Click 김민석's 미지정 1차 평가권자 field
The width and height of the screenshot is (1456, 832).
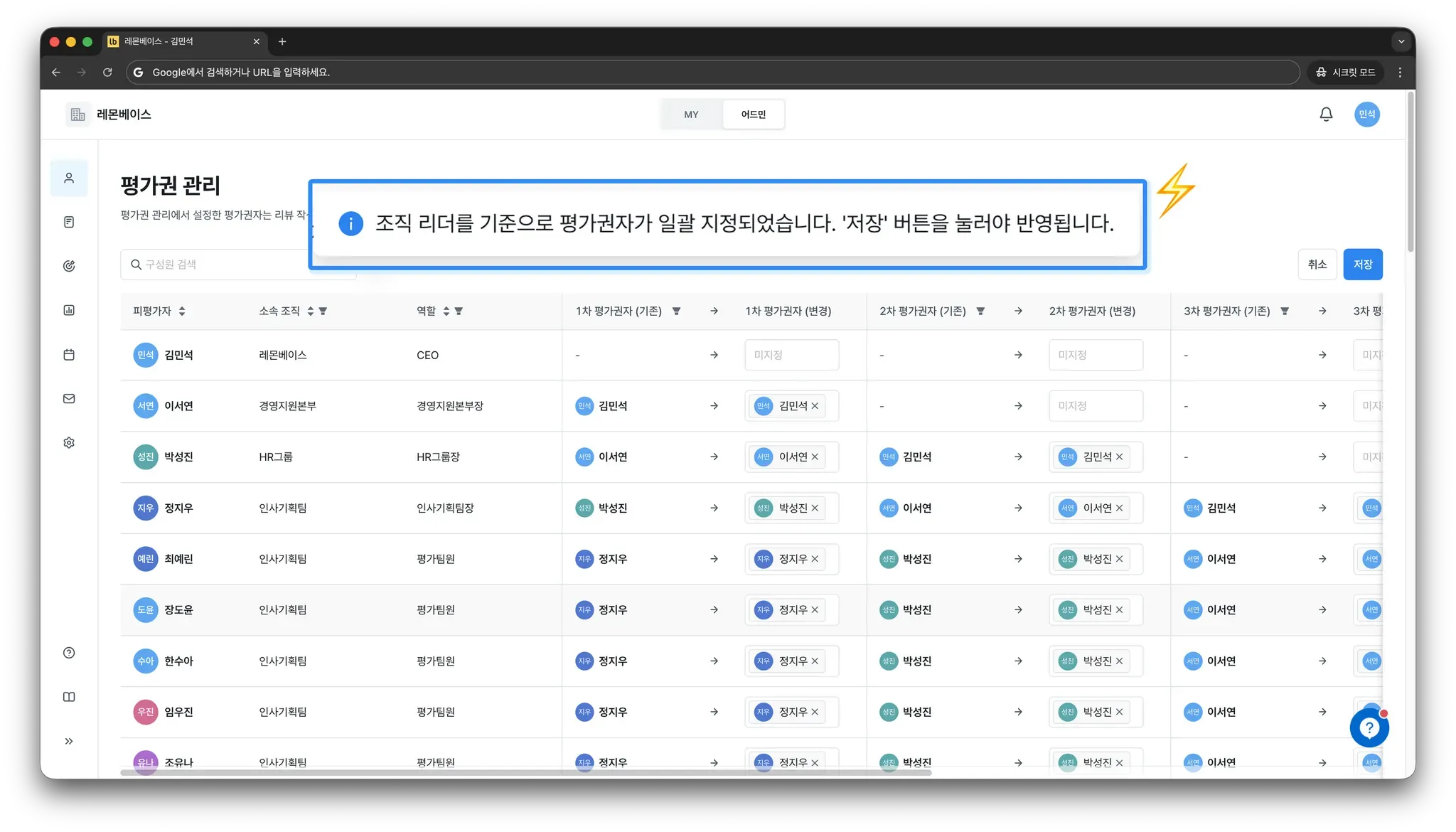click(x=791, y=355)
